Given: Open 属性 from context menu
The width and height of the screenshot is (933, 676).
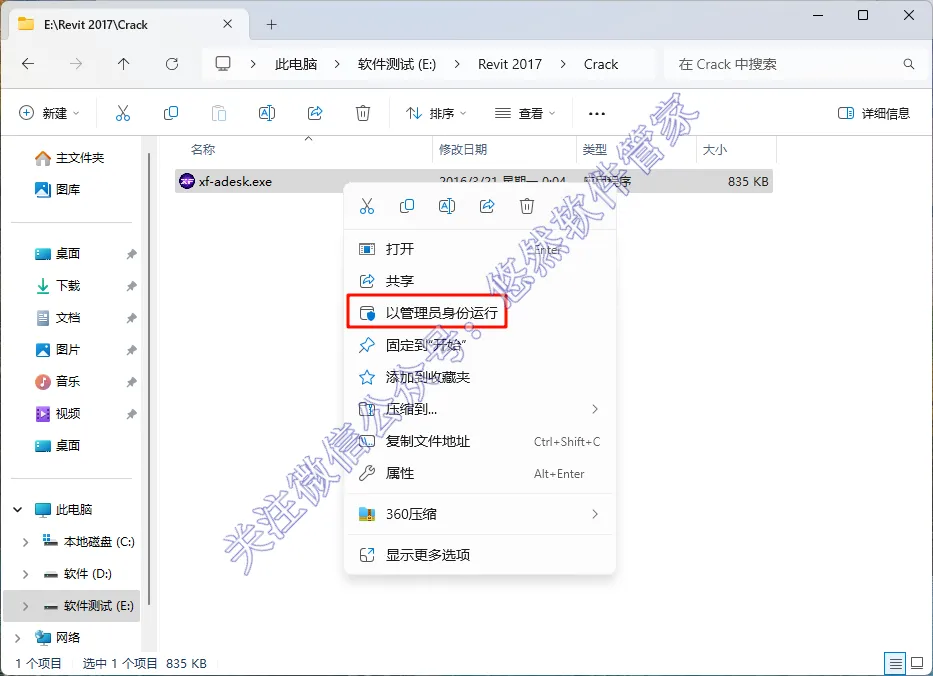Looking at the screenshot, I should pos(480,473).
